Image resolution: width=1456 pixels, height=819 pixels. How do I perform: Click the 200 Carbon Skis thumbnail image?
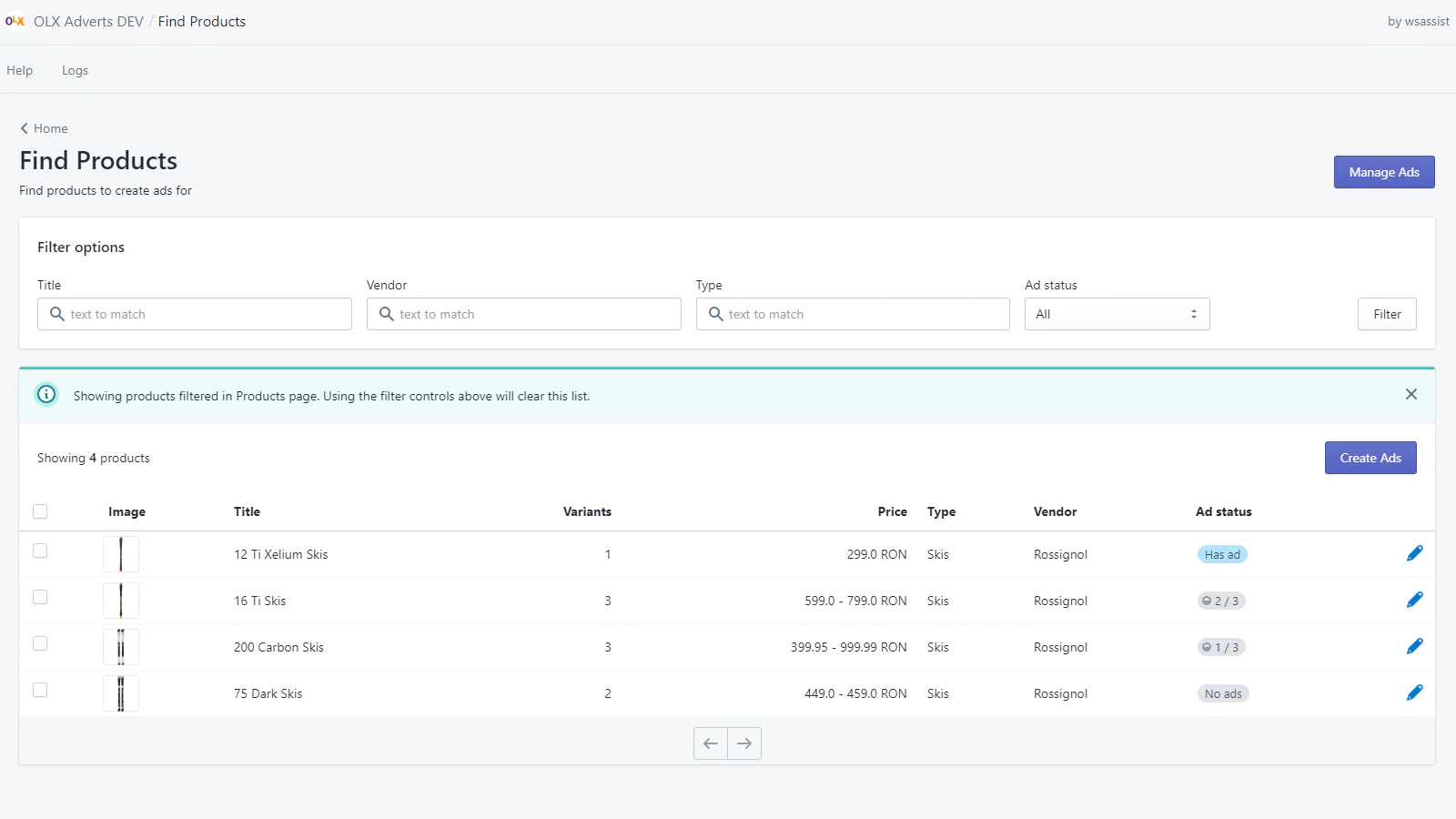[x=121, y=647]
